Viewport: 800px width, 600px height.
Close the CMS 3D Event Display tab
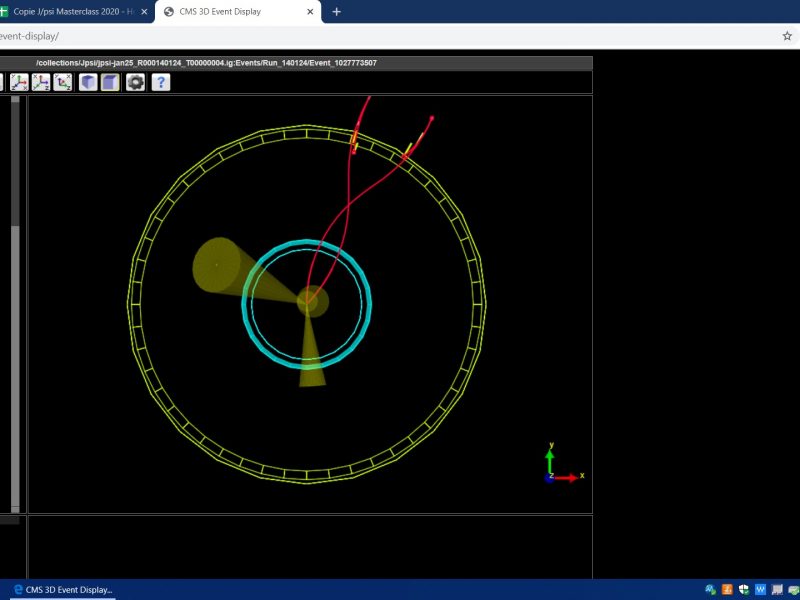point(310,12)
